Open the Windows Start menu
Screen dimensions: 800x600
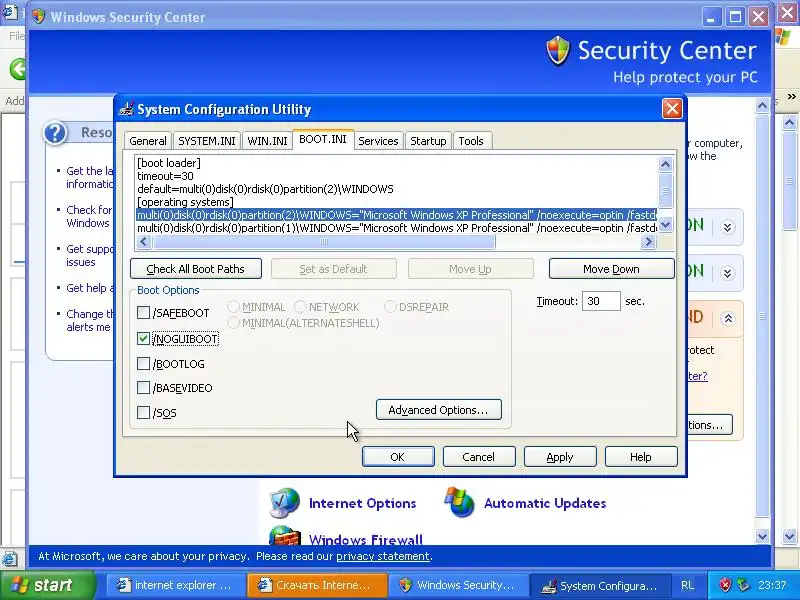pyautogui.click(x=48, y=585)
